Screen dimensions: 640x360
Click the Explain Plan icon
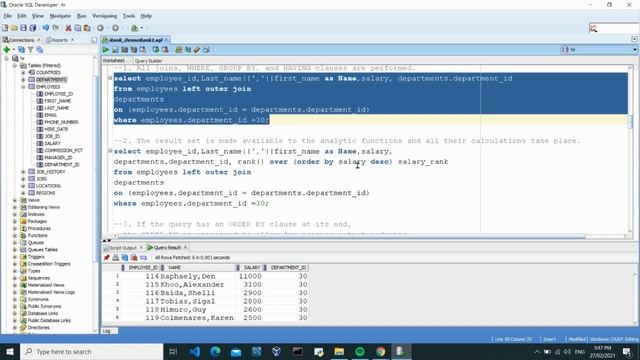point(124,50)
